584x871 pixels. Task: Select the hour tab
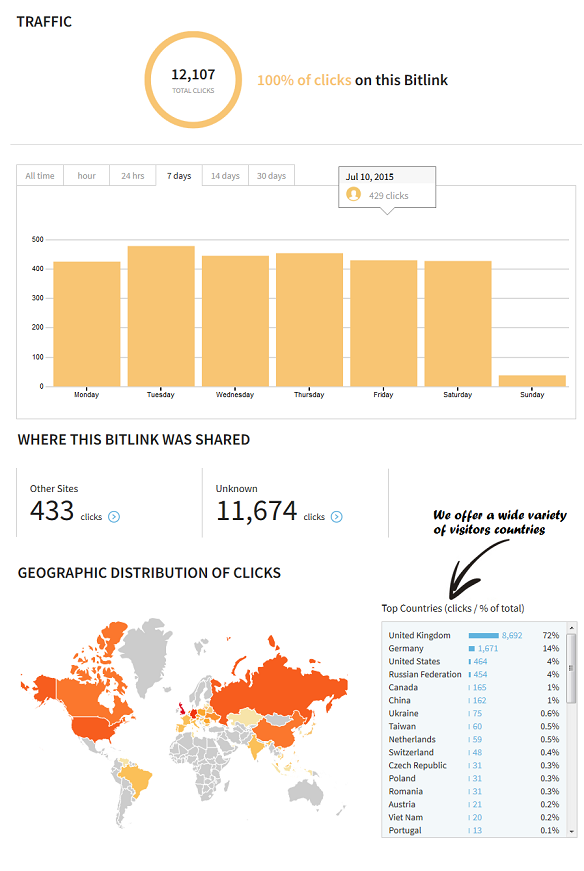(86, 176)
